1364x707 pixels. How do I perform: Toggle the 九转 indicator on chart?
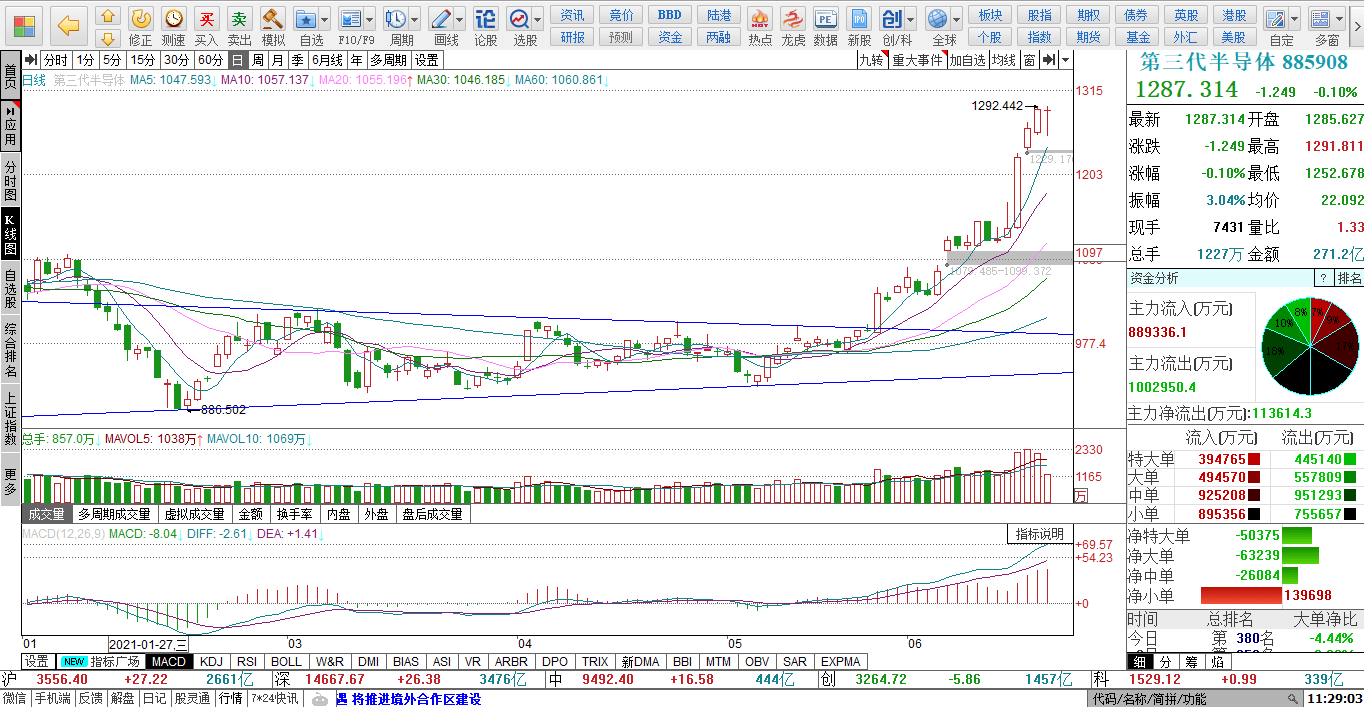[x=871, y=60]
